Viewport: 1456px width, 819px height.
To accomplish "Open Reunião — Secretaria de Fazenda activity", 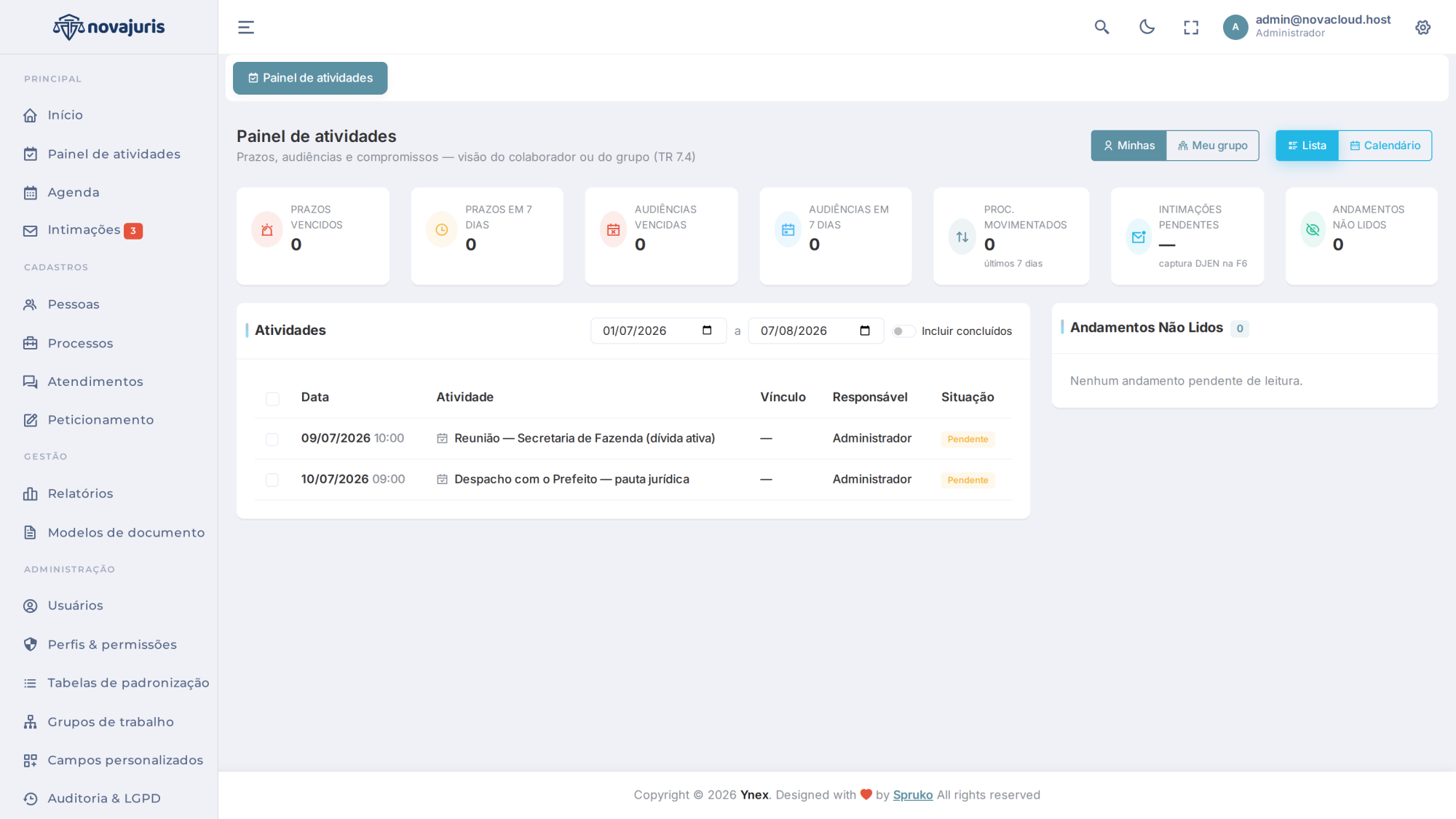I will pyautogui.click(x=585, y=438).
